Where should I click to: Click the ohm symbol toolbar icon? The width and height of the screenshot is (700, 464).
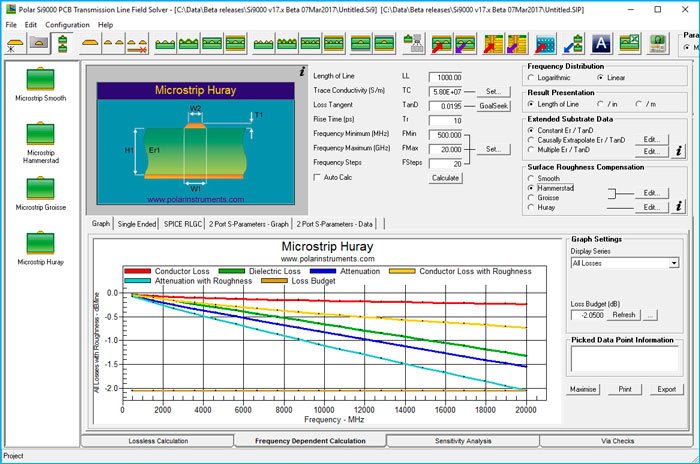(658, 44)
